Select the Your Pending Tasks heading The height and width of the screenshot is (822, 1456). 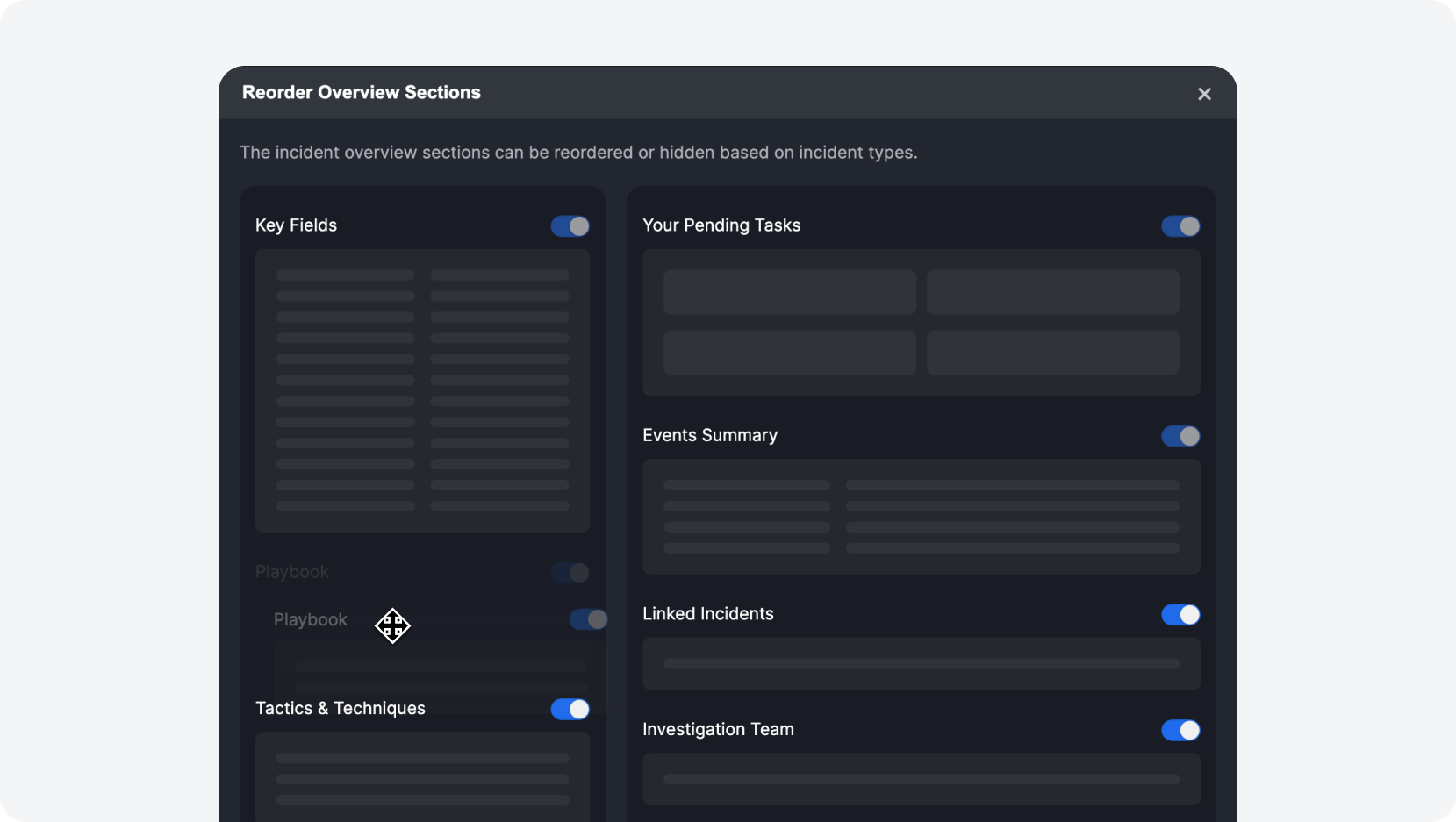(x=721, y=225)
